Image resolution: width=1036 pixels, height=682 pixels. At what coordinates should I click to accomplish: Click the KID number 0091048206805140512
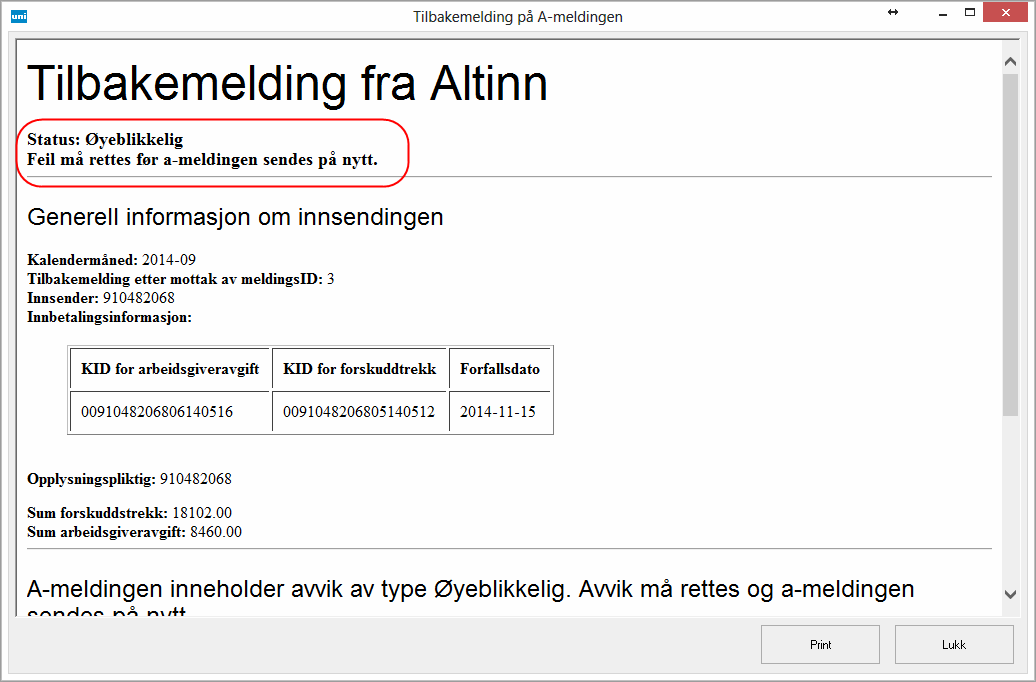point(359,412)
